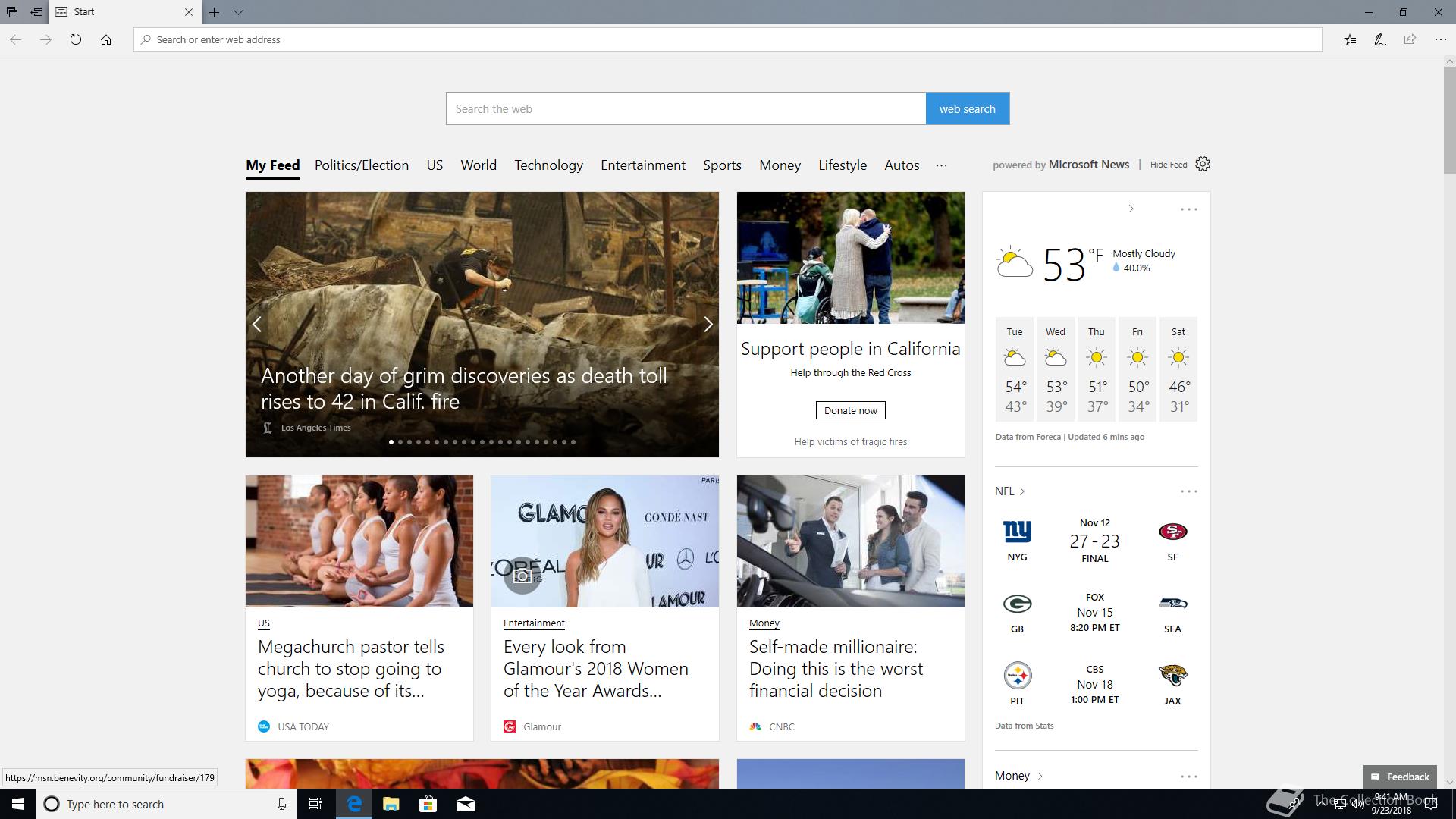Expand more feed categories ellipsis
Screen dimensions: 1456x819
tap(941, 165)
